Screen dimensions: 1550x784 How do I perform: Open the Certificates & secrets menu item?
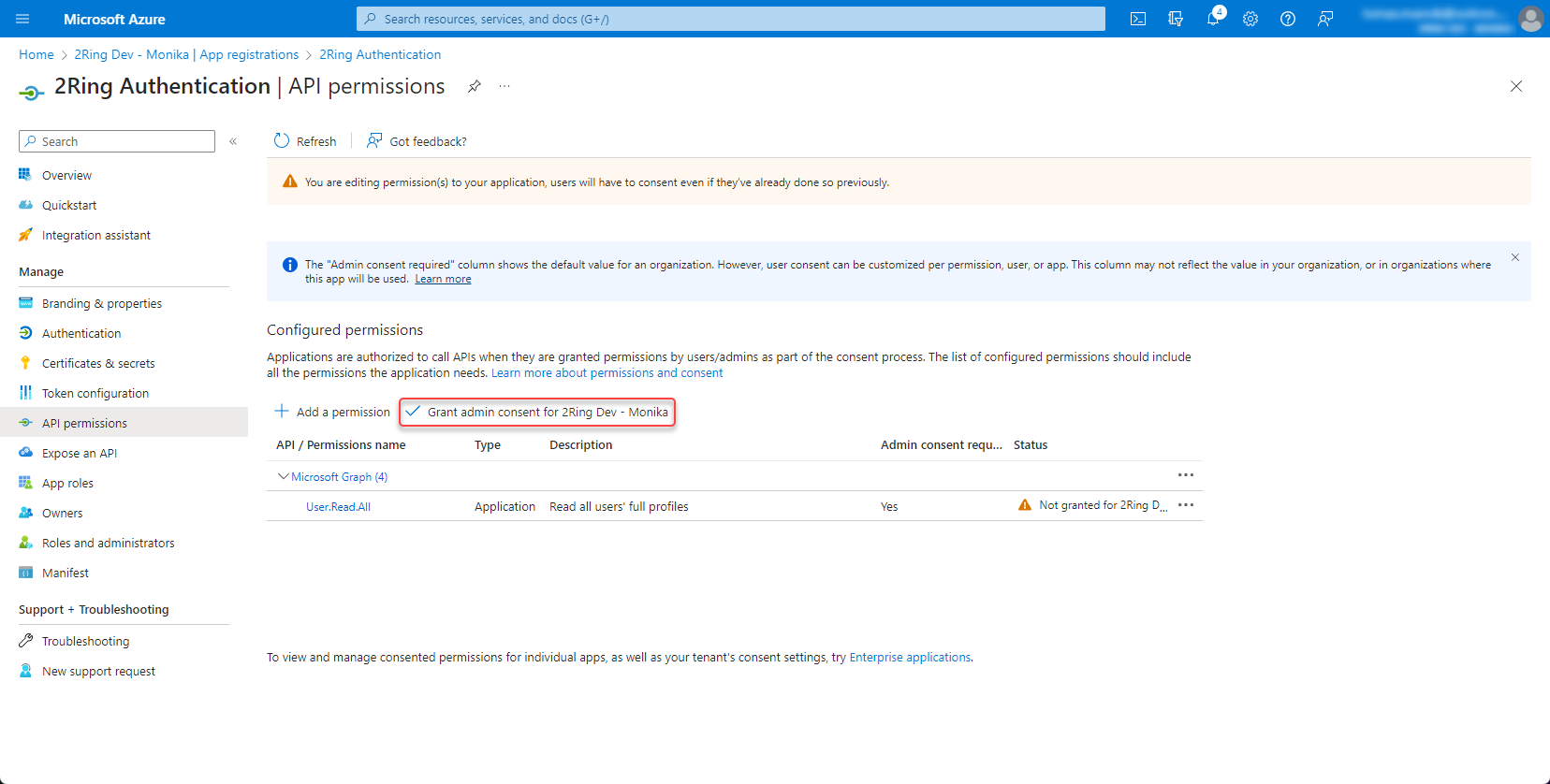coord(98,363)
